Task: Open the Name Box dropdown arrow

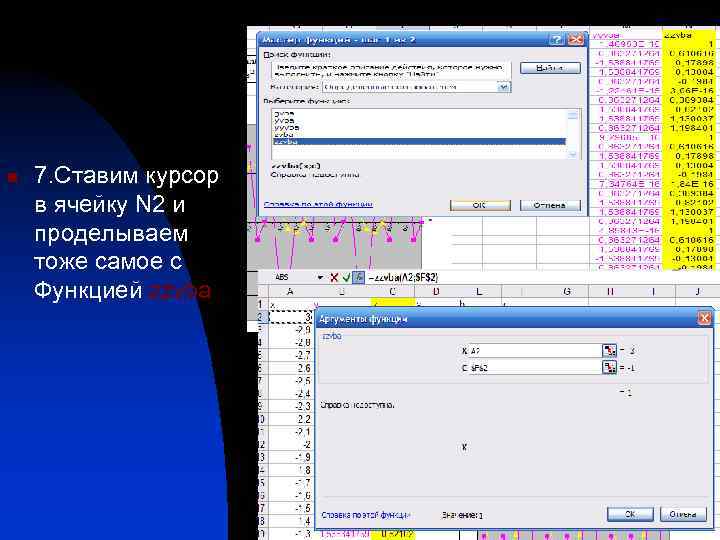Action: [320, 278]
